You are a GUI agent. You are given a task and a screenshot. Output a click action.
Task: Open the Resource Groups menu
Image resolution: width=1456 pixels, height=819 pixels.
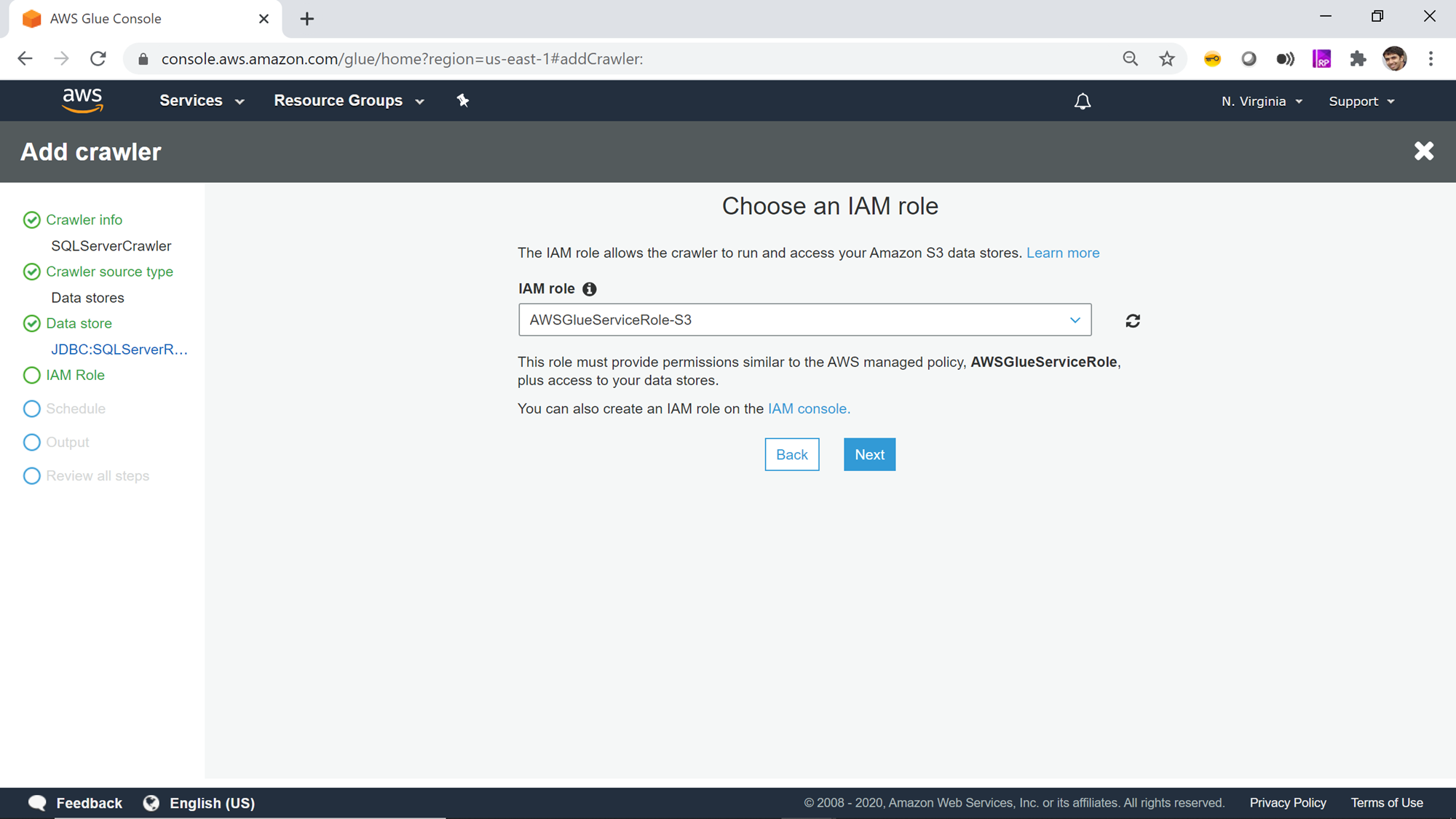(349, 100)
